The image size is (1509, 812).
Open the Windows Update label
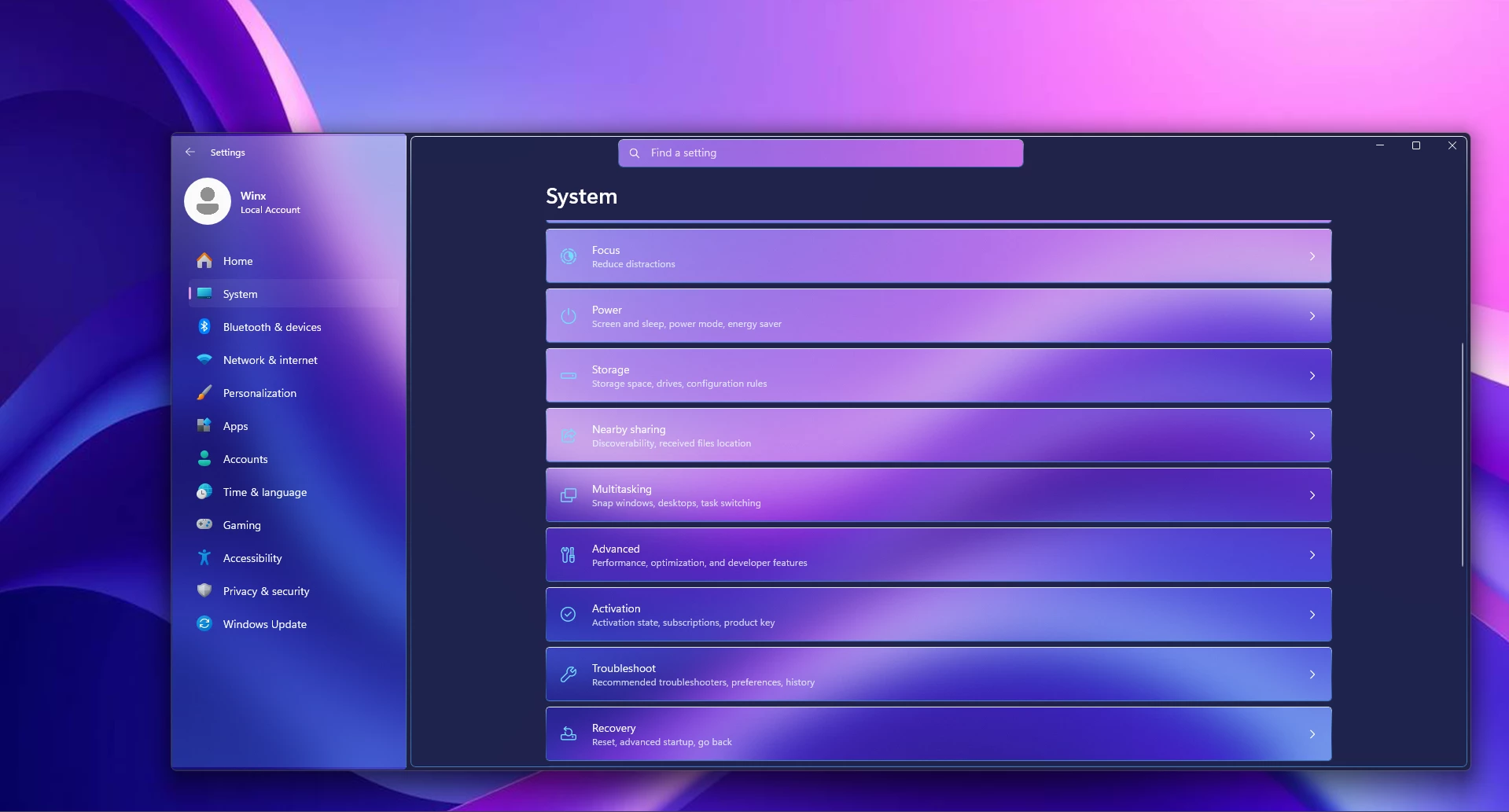[x=265, y=624]
